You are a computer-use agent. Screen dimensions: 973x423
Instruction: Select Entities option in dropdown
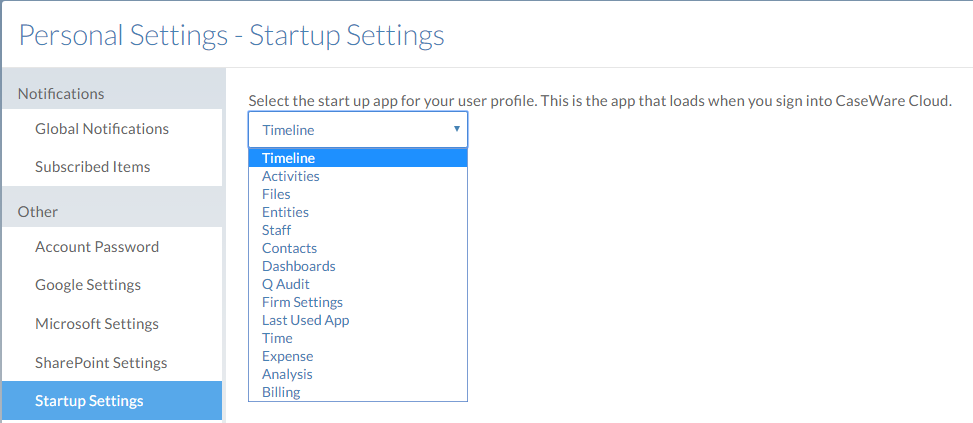[x=285, y=212]
